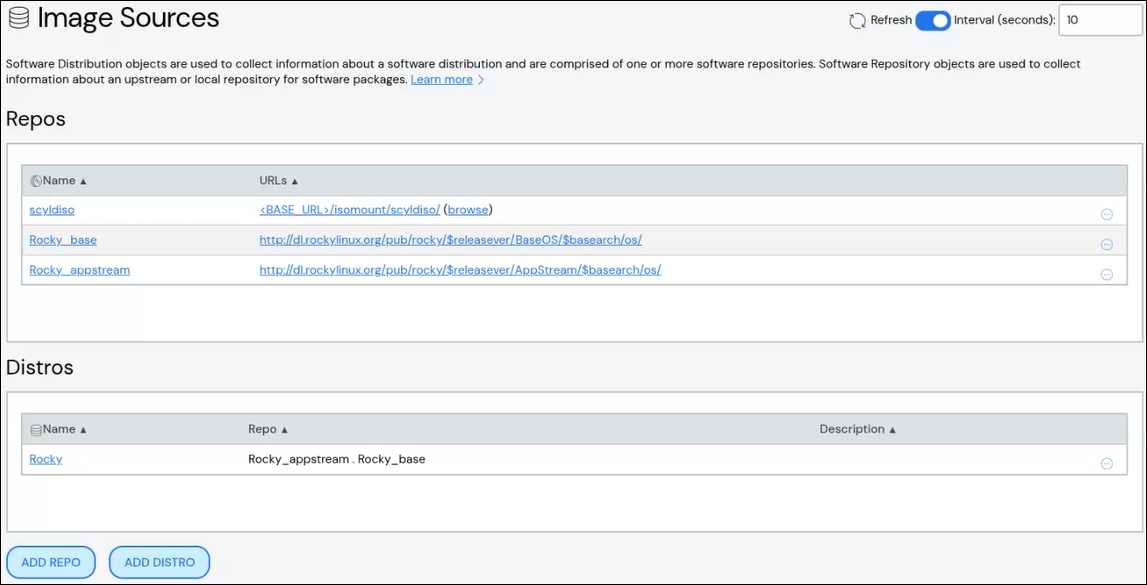Click the chevron arrow after Learn more
Image resolution: width=1147 pixels, height=585 pixels.
[x=482, y=79]
